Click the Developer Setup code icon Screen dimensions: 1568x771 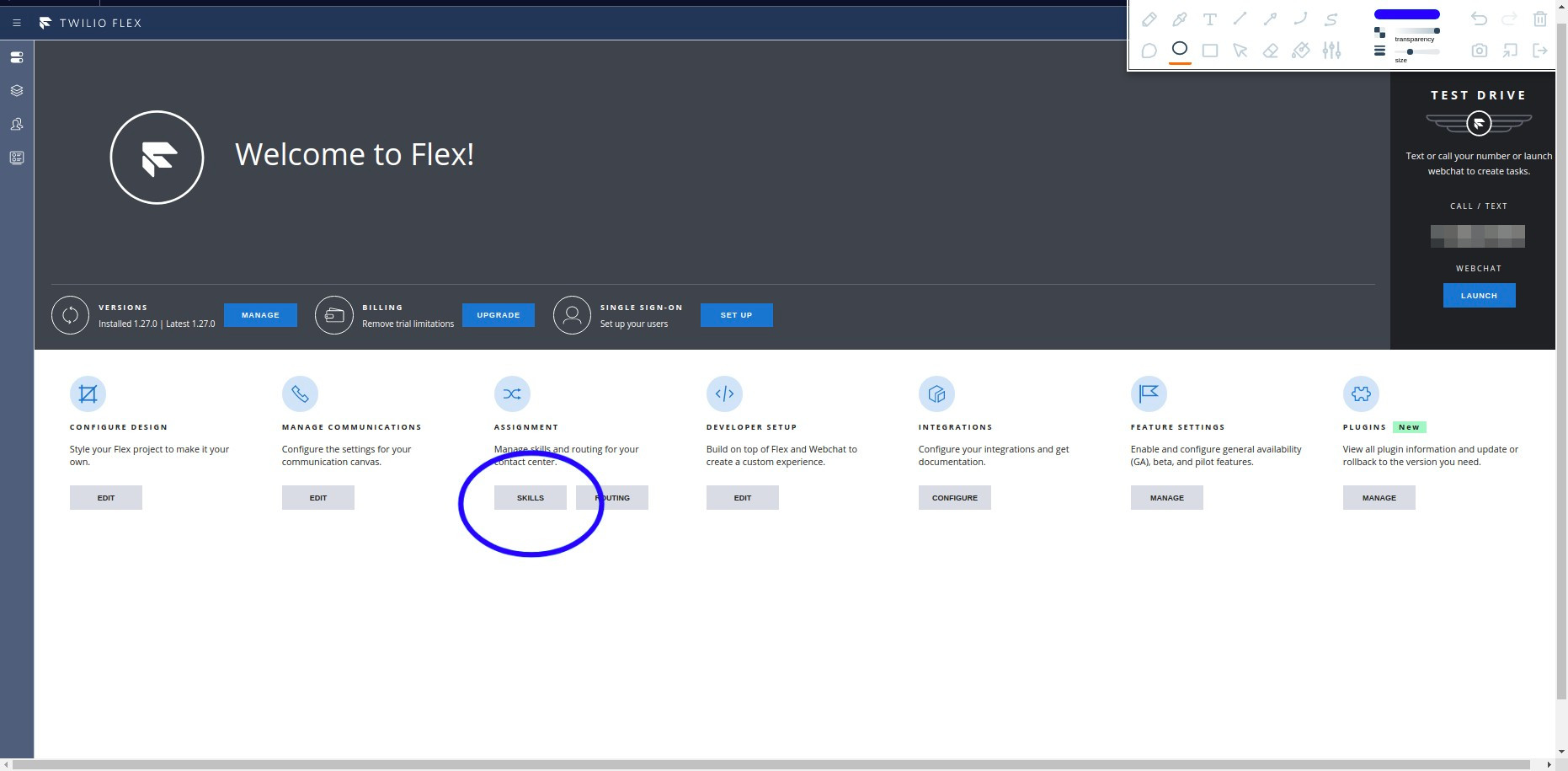pos(724,394)
